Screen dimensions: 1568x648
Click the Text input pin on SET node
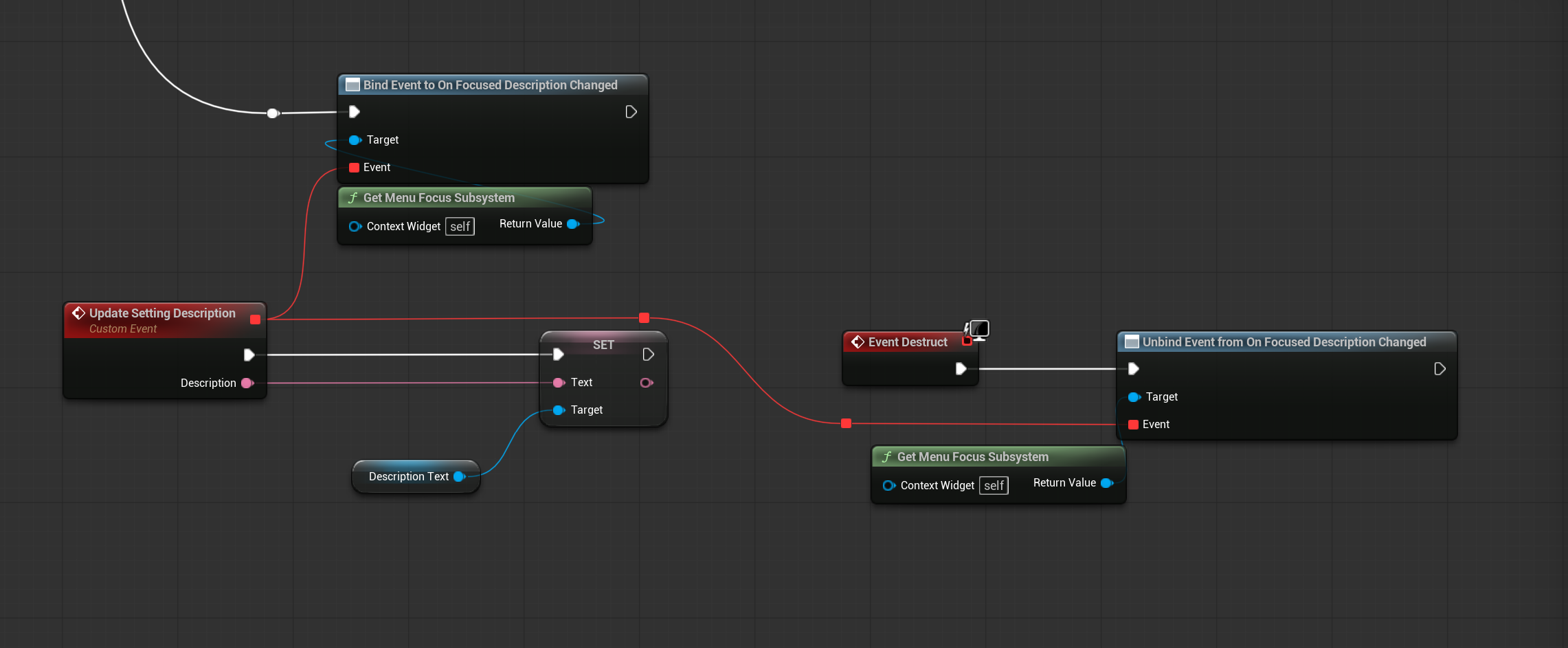tap(559, 383)
